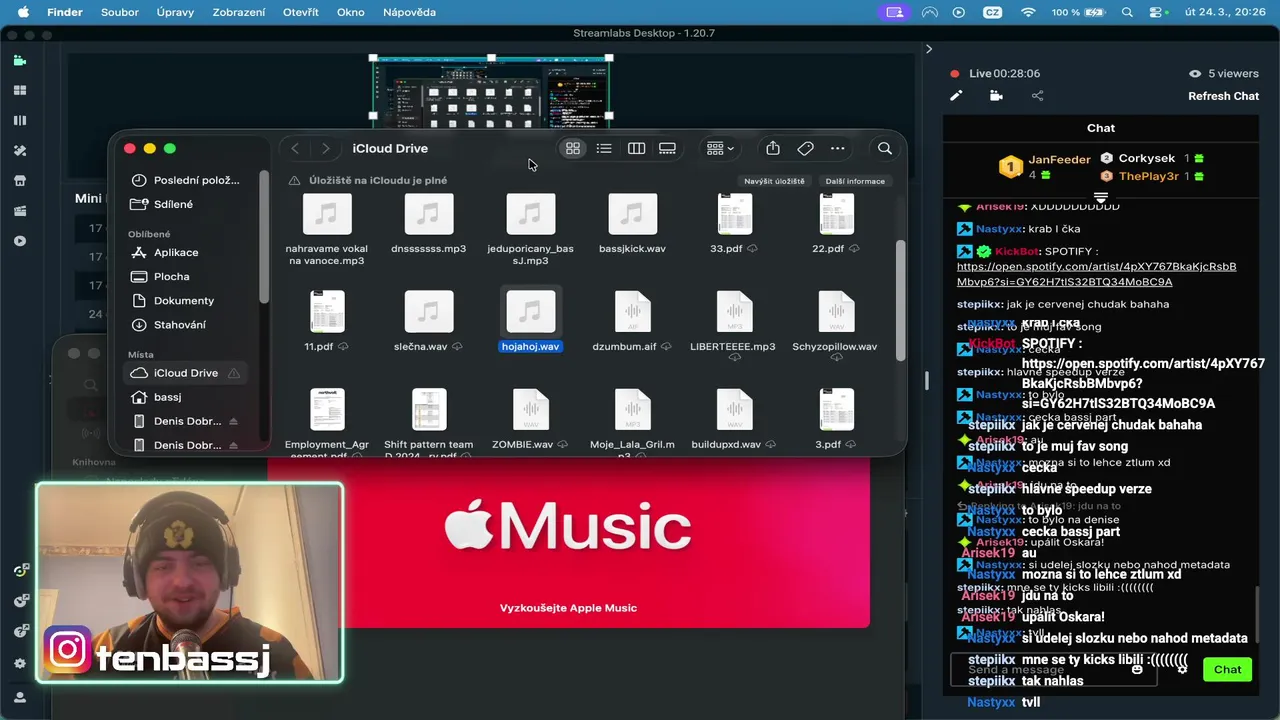Open Streamlabs settings gear in bottom sidebar
This screenshot has width=1280, height=720.
pos(20,663)
